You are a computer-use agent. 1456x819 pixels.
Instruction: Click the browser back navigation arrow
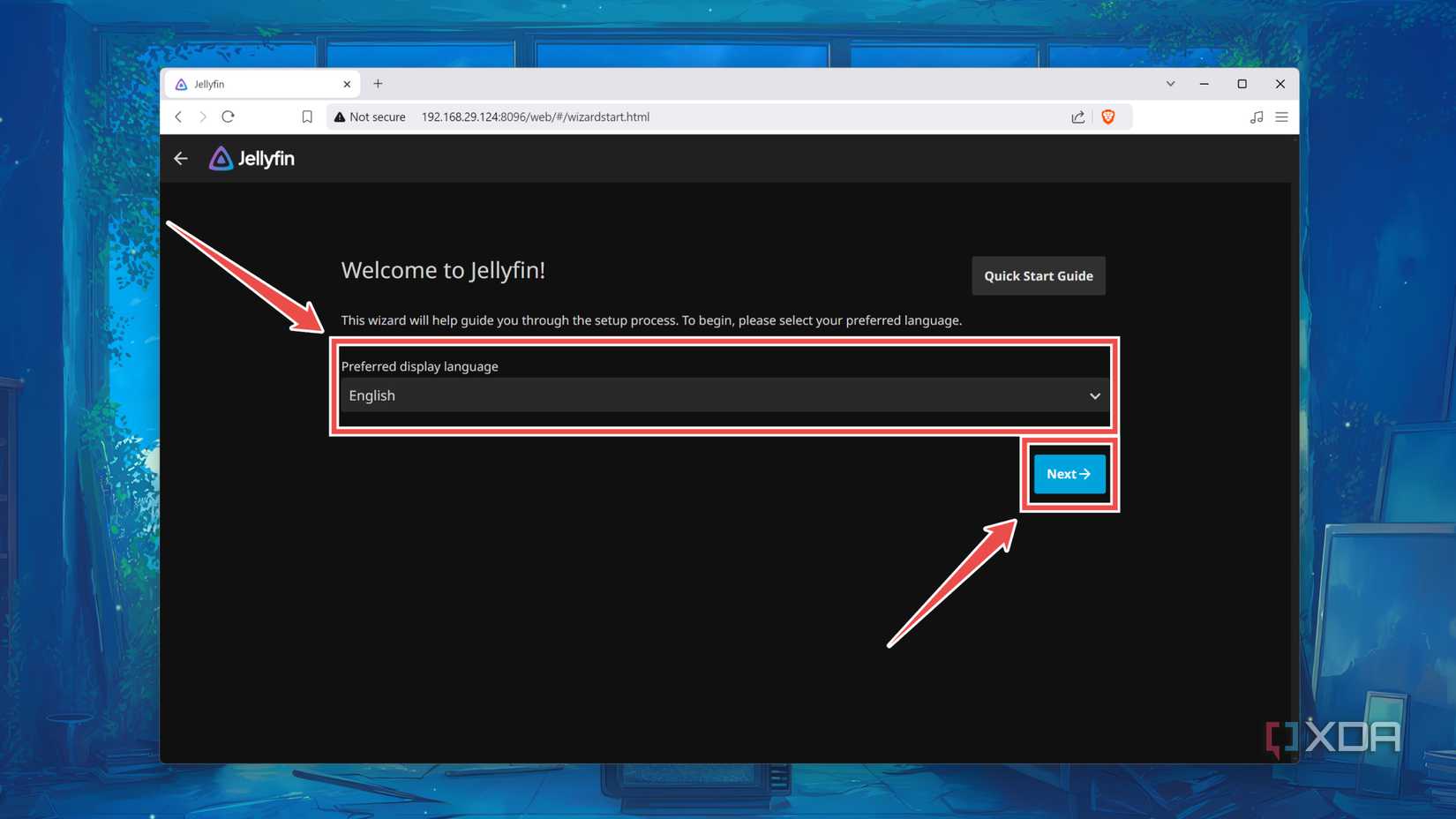[178, 116]
